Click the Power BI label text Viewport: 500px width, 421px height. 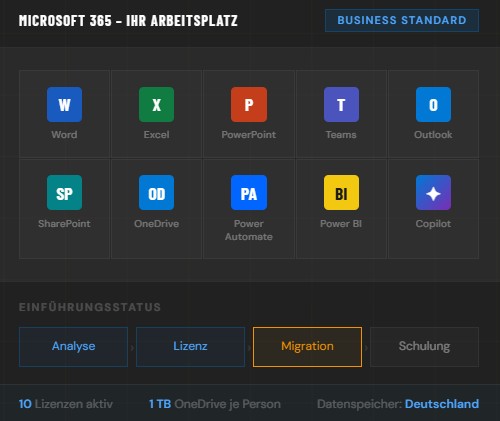coord(341,224)
